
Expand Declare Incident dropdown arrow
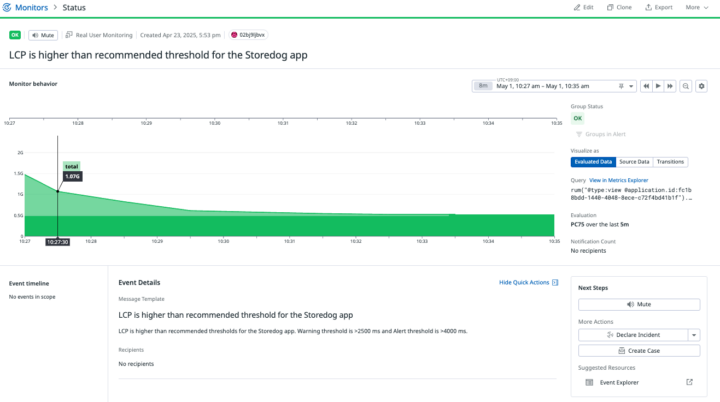tap(694, 334)
